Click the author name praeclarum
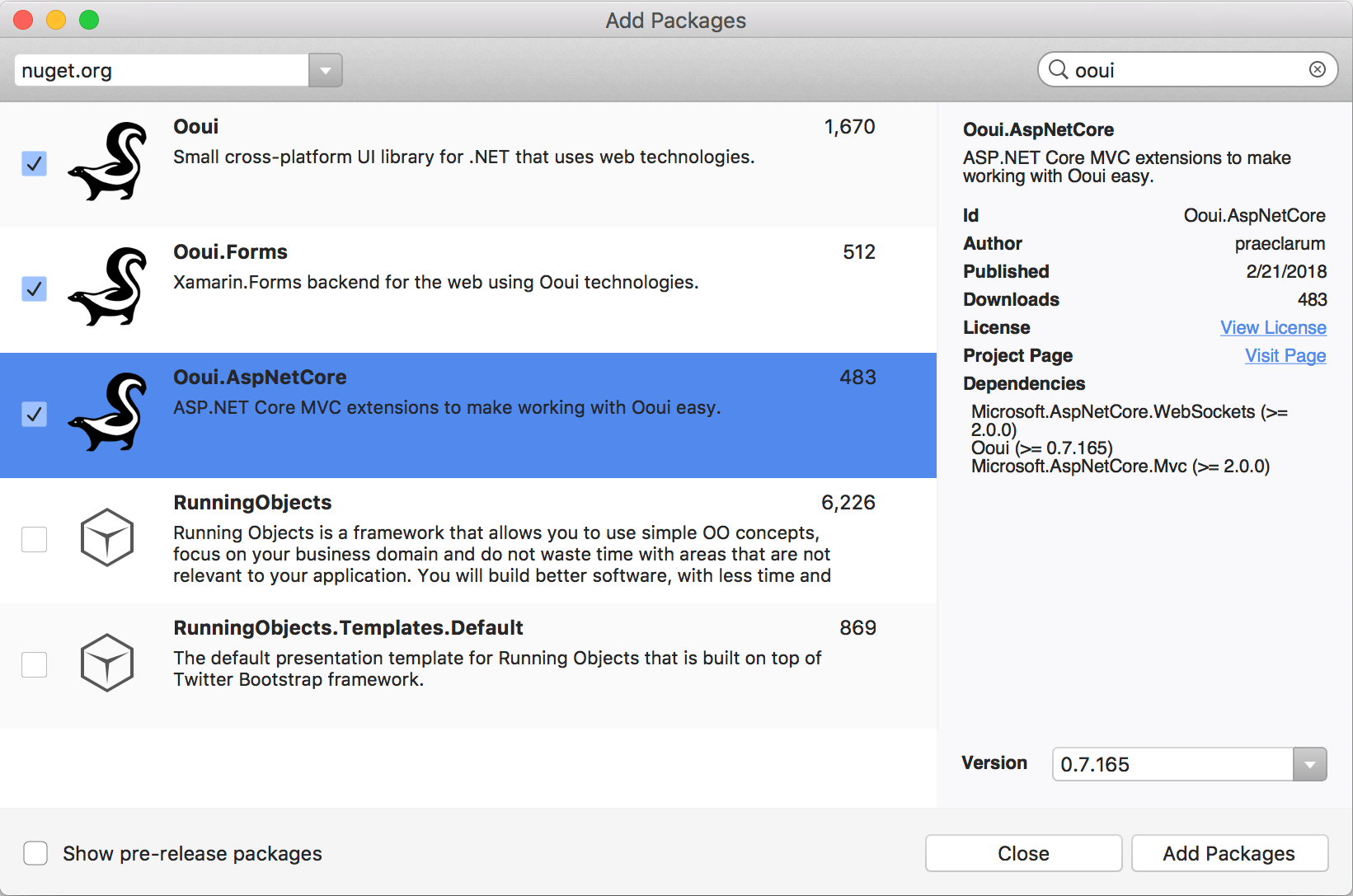This screenshot has width=1353, height=896. coord(1280,243)
